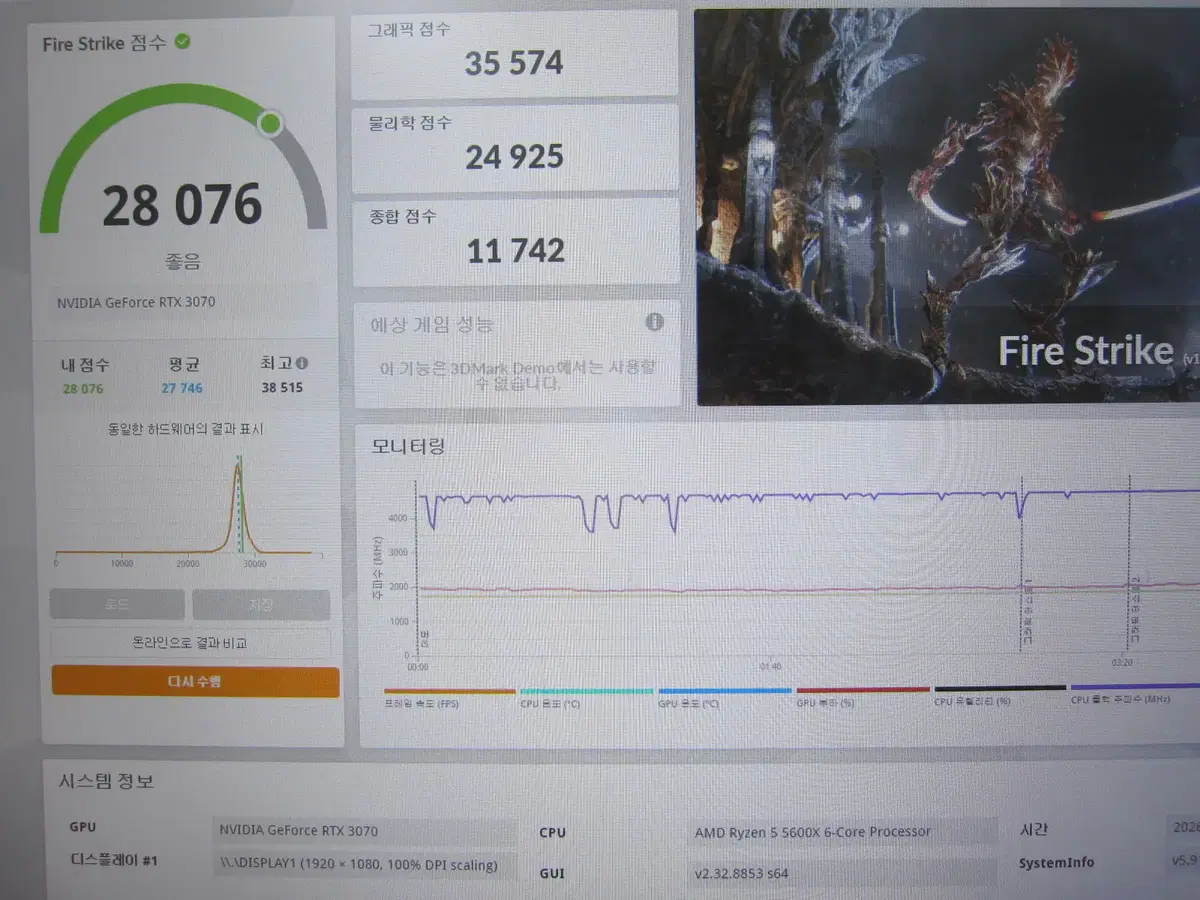Click the circular knob on the score gauge
This screenshot has height=900, width=1200.
coord(270,124)
